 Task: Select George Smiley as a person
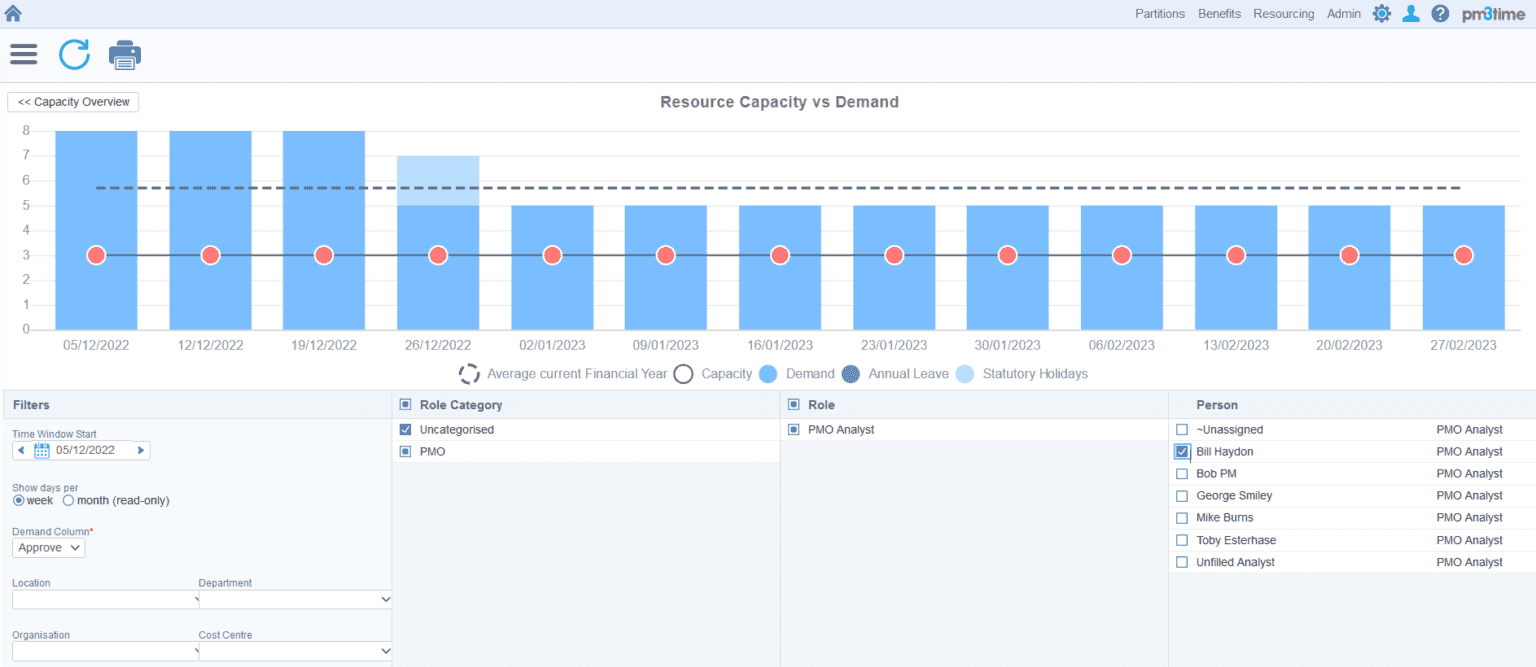click(1182, 495)
